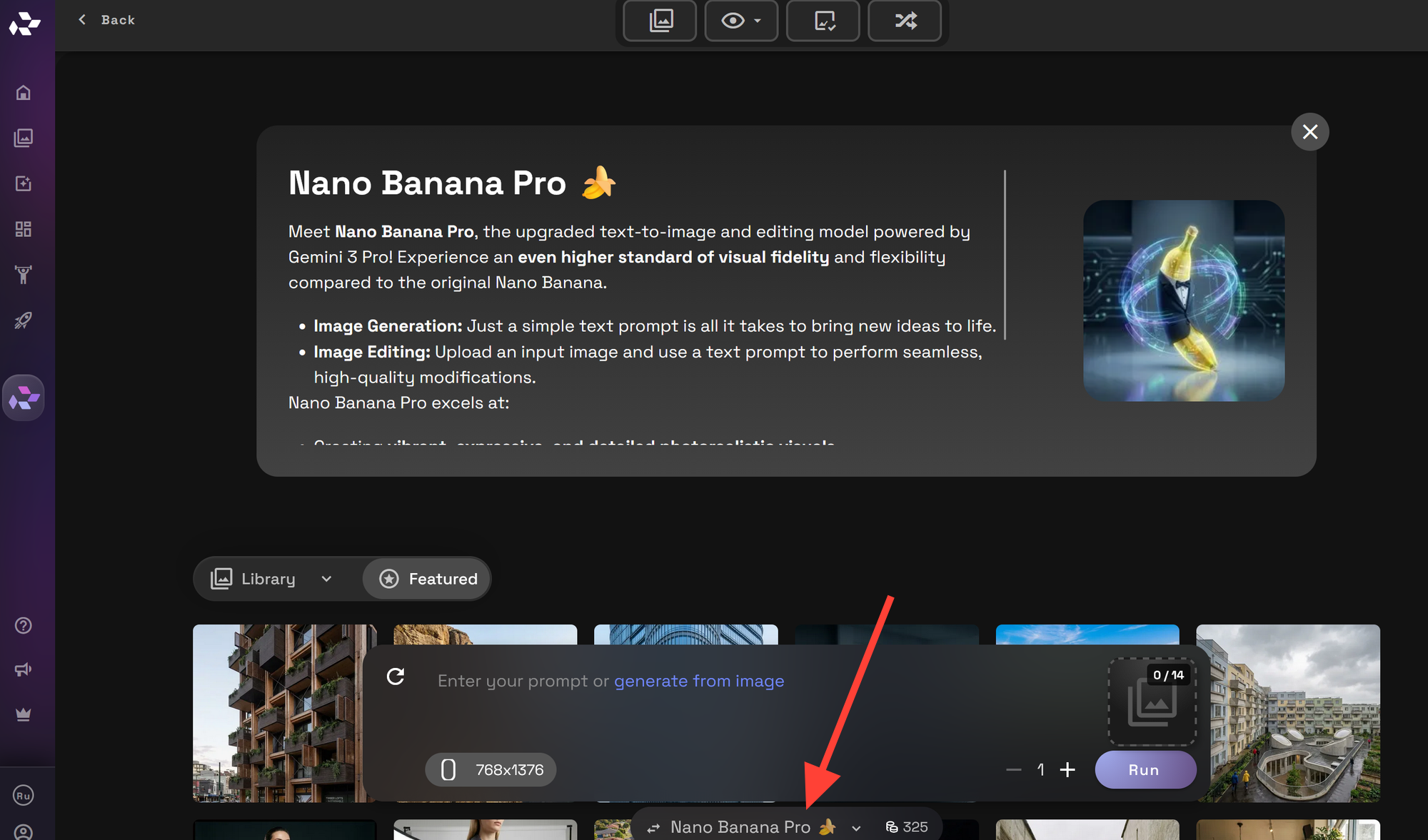Click the image library toolbar button
1428x840 pixels.
pos(660,21)
